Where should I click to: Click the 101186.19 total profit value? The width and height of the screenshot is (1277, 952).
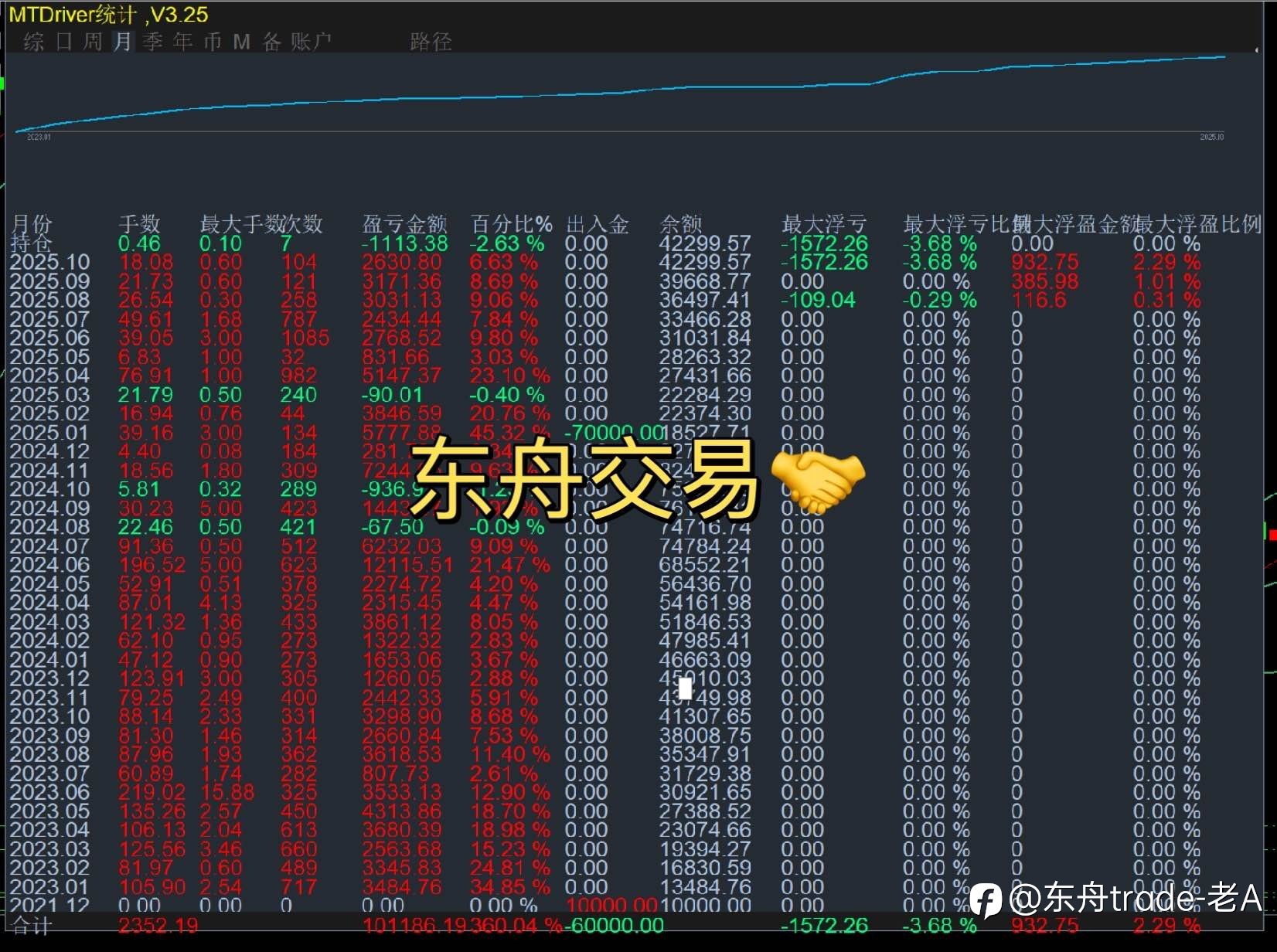click(x=414, y=926)
